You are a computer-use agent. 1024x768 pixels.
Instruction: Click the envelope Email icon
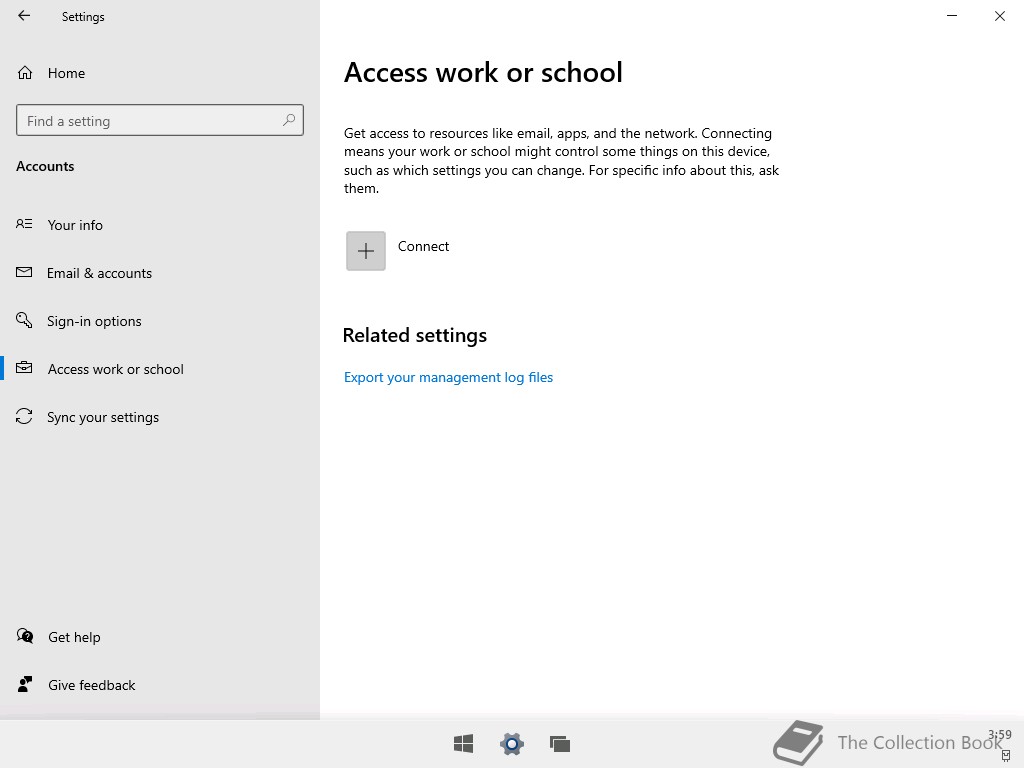tap(24, 272)
